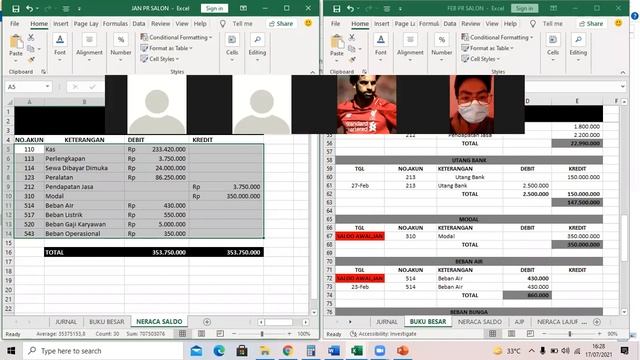The image size is (640, 360).
Task: Open Windows Start menu
Action: 11,351
